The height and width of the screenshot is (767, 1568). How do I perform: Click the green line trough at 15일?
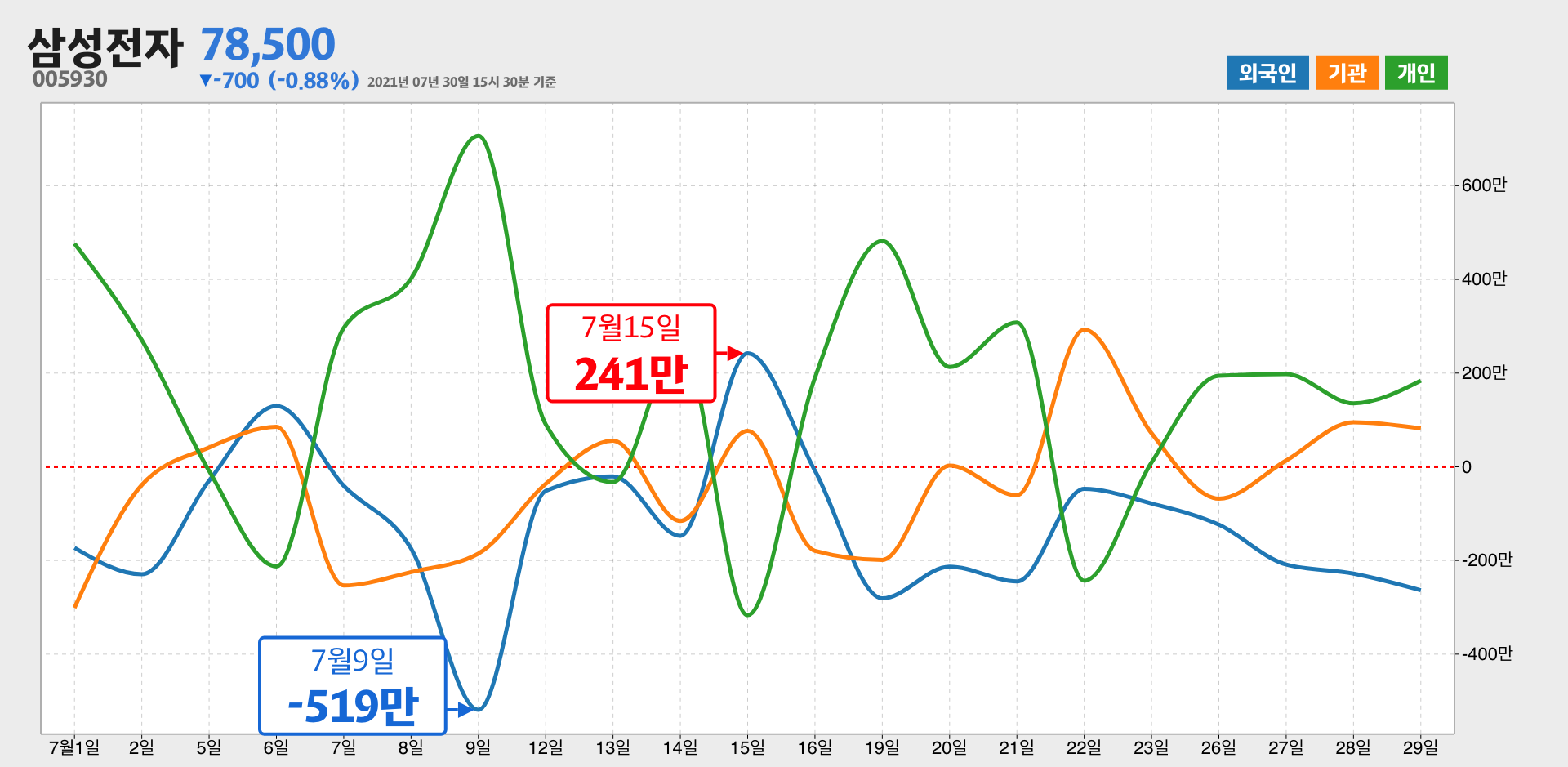pos(748,614)
